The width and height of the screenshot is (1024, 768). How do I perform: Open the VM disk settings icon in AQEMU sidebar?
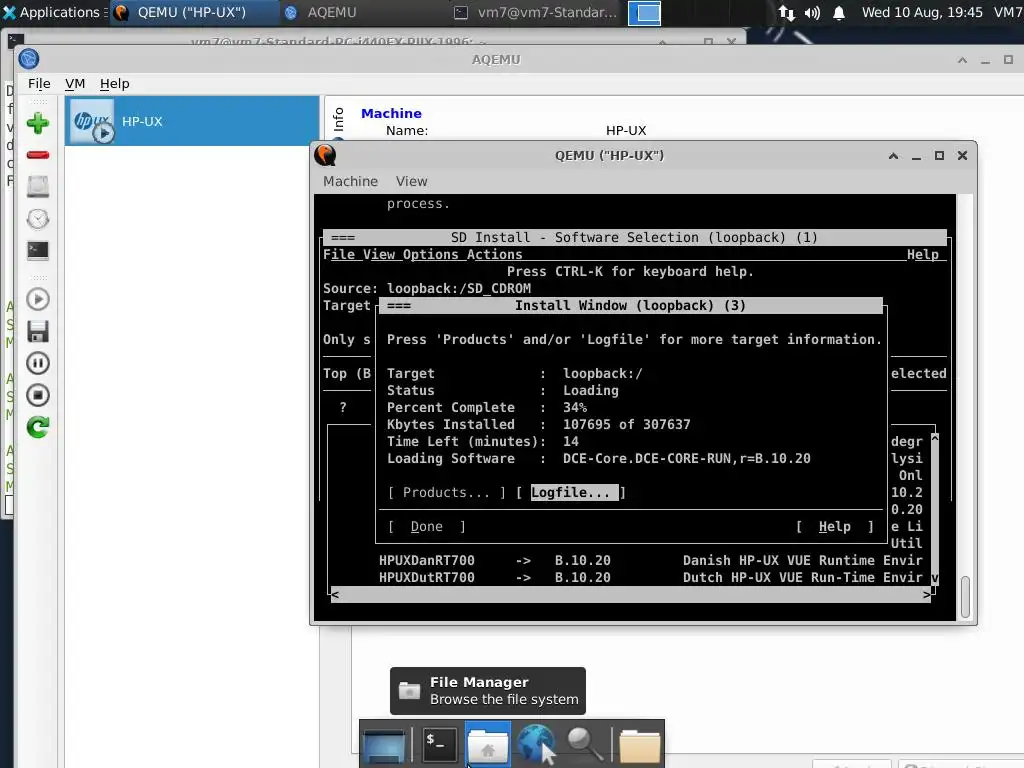click(x=37, y=187)
